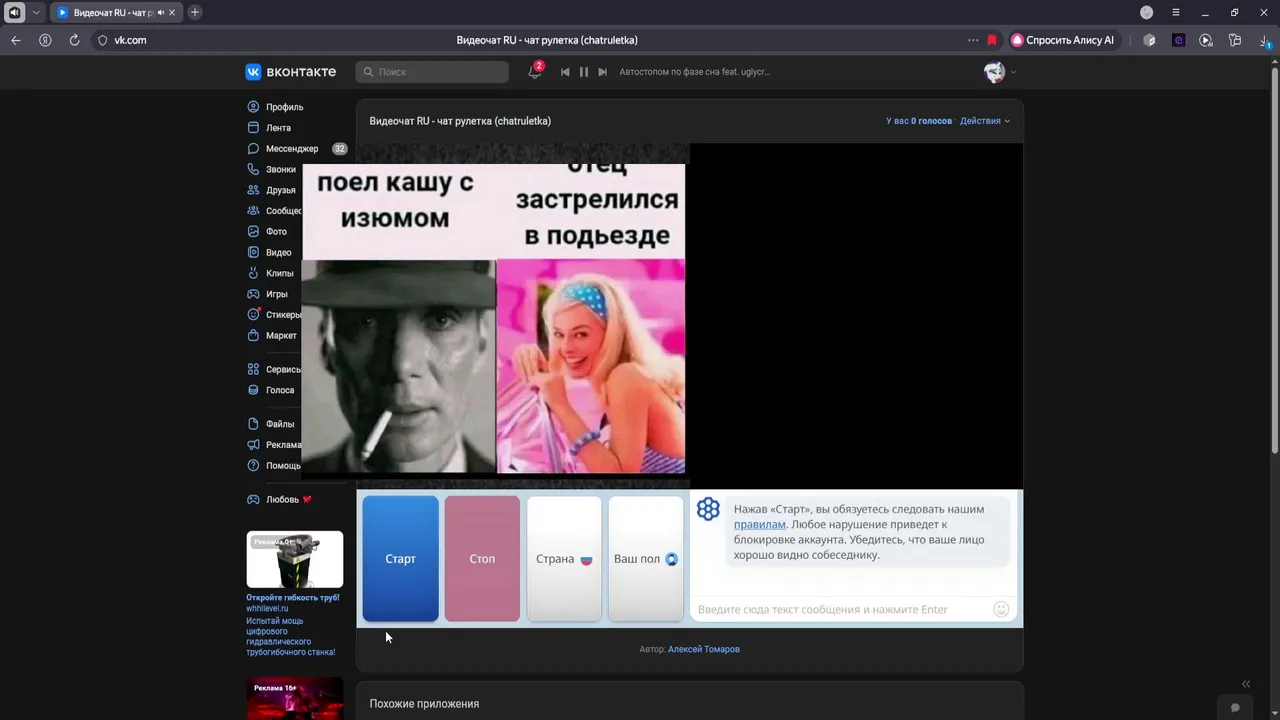Click the Сообщества group icon

tap(253, 211)
